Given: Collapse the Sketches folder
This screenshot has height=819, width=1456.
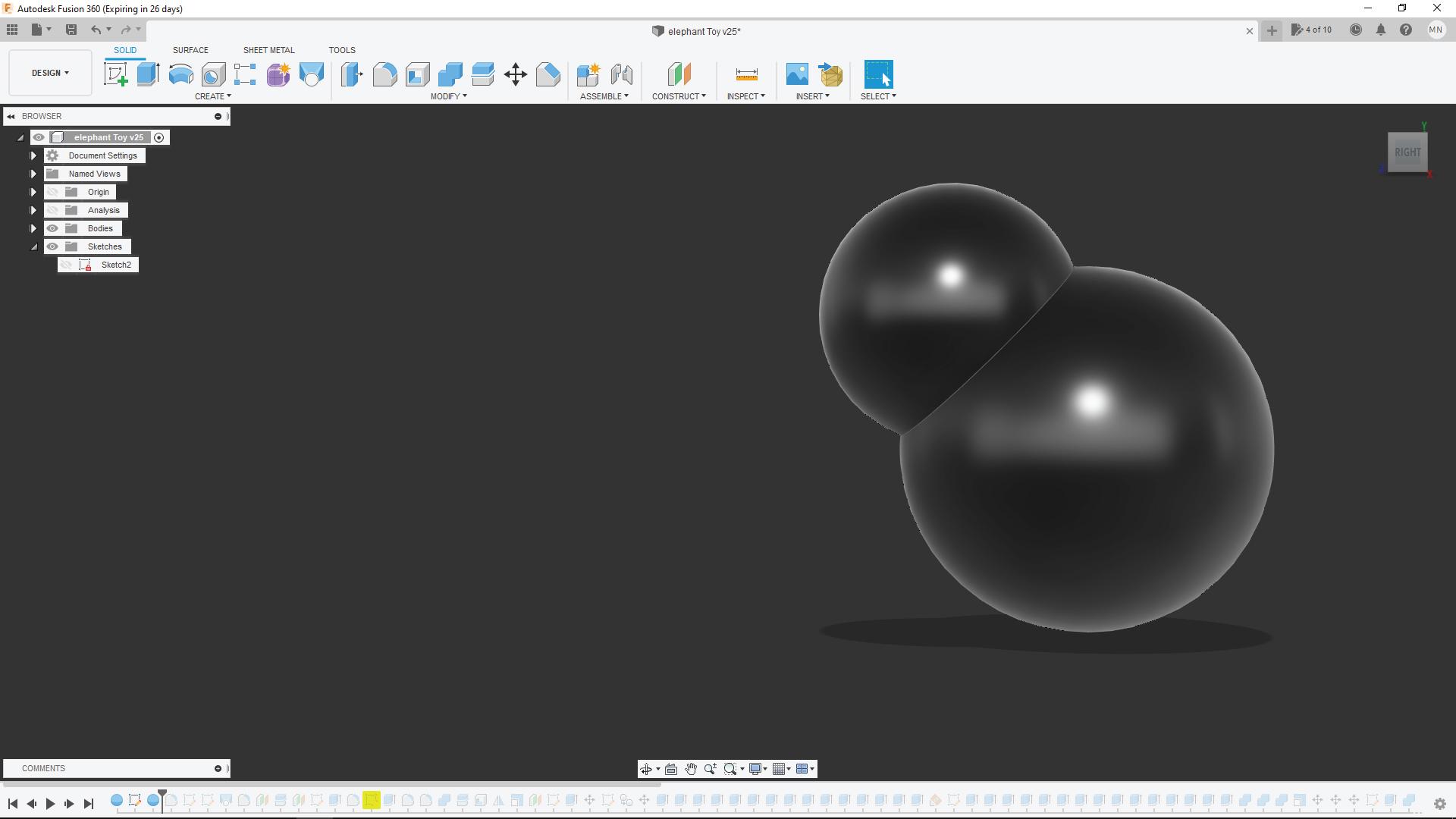Looking at the screenshot, I should click(x=33, y=246).
